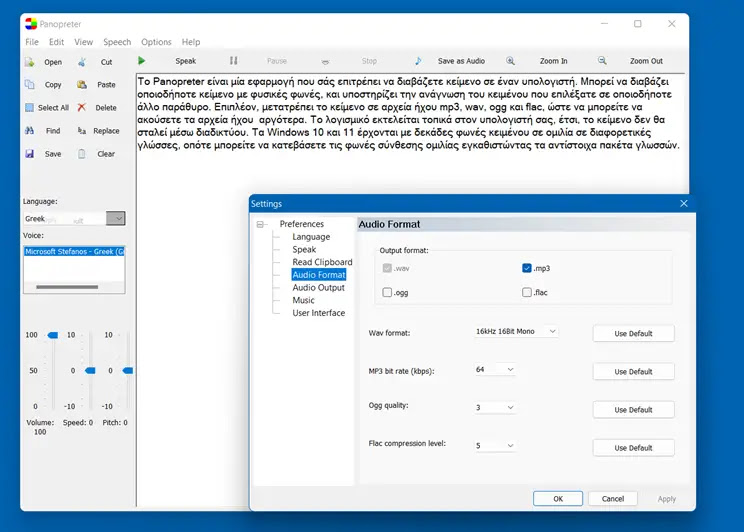Open the MP3 bit rate dropdown
744x532 pixels.
pyautogui.click(x=495, y=369)
